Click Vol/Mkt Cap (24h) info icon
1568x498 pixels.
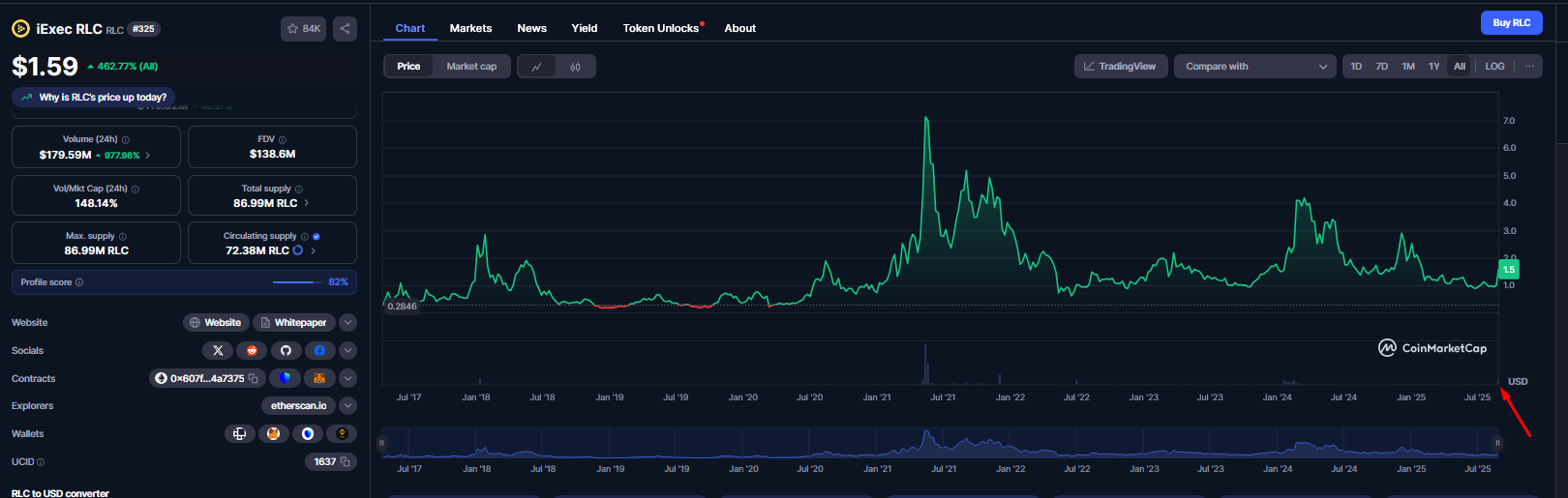[136, 189]
